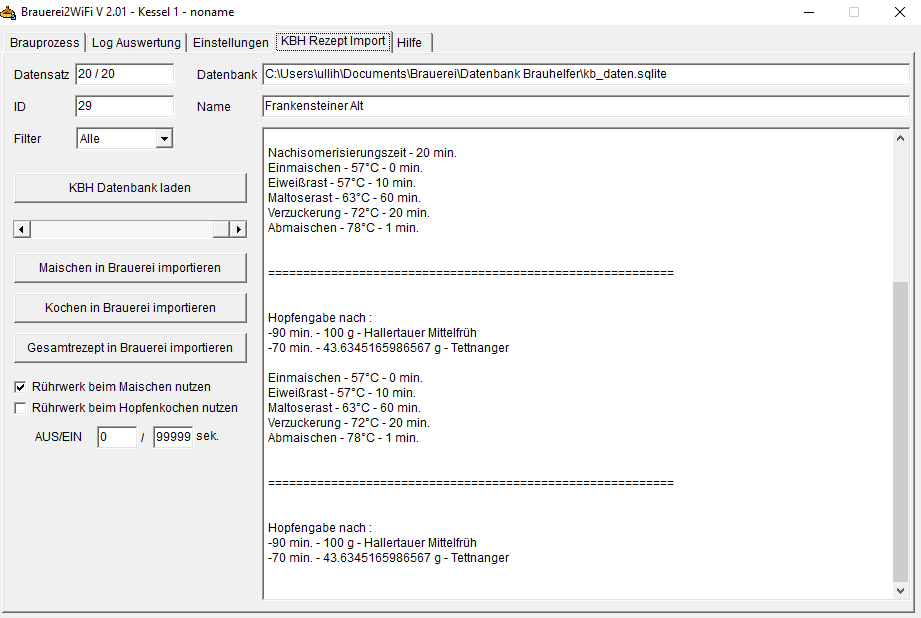The image size is (921, 618).
Task: Click right arrow of record scrollbar
Action: point(238,229)
